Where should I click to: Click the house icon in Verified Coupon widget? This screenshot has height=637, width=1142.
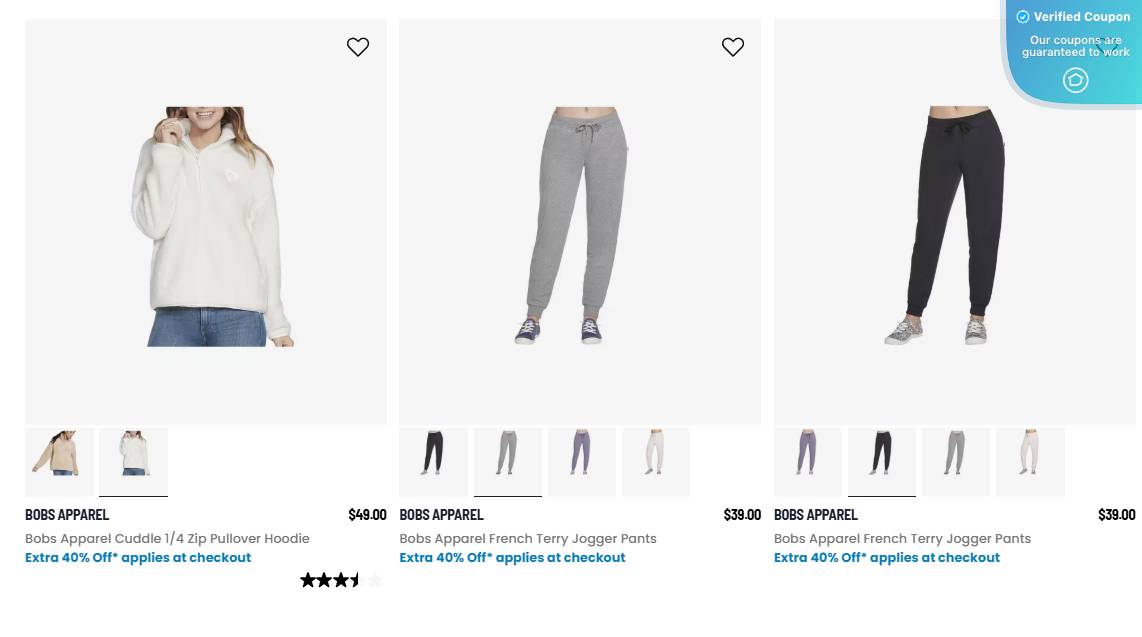click(1075, 80)
